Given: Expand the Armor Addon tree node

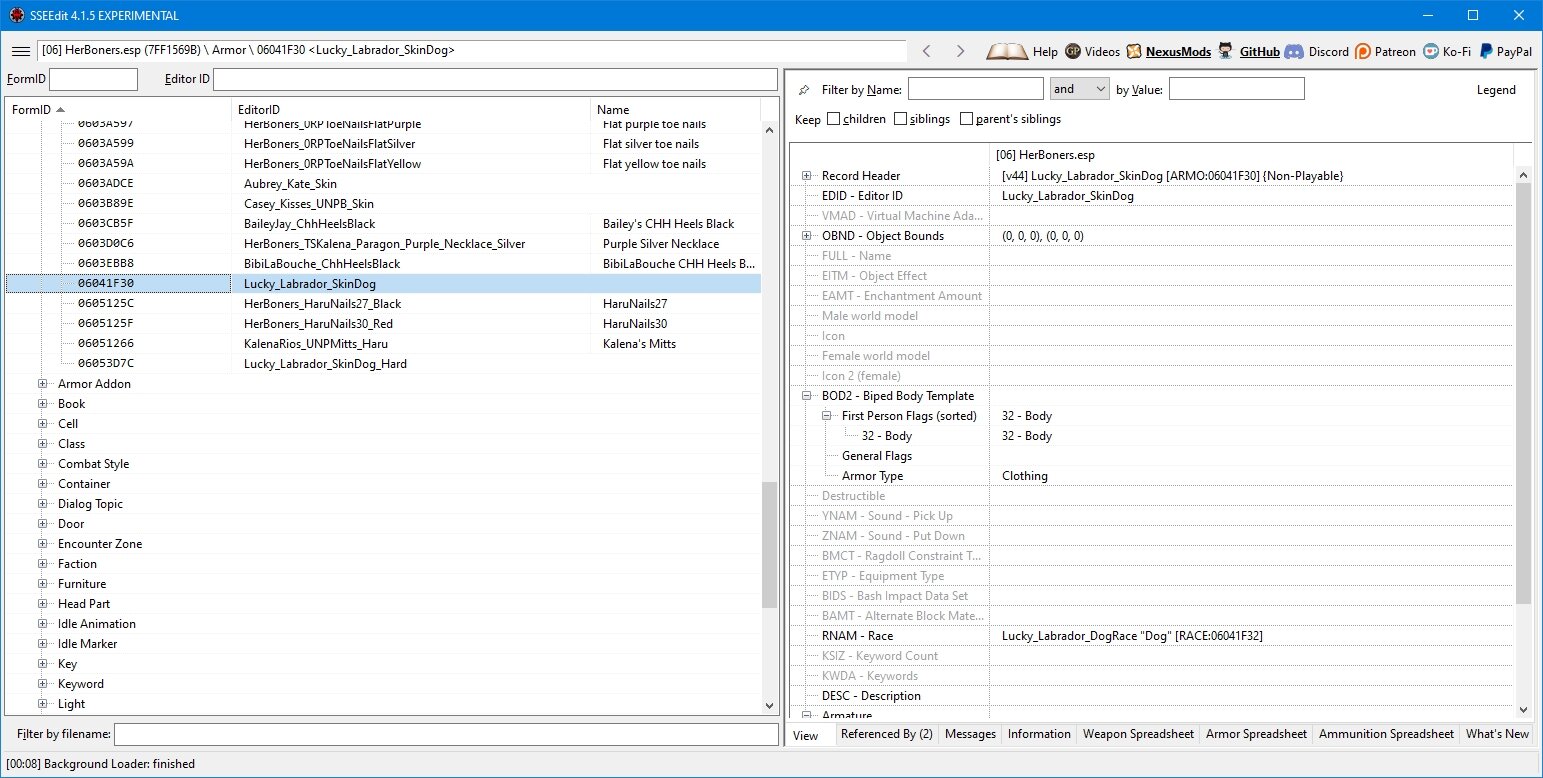Looking at the screenshot, I should [43, 384].
